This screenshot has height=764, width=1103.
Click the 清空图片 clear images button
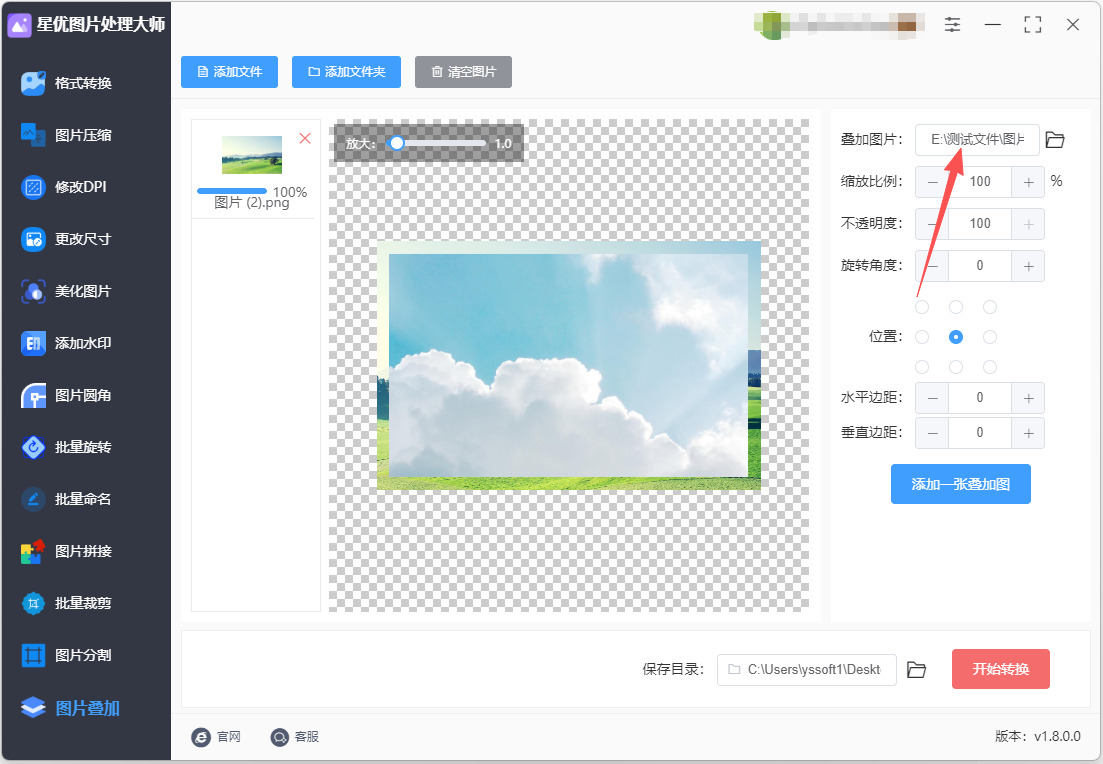(463, 72)
